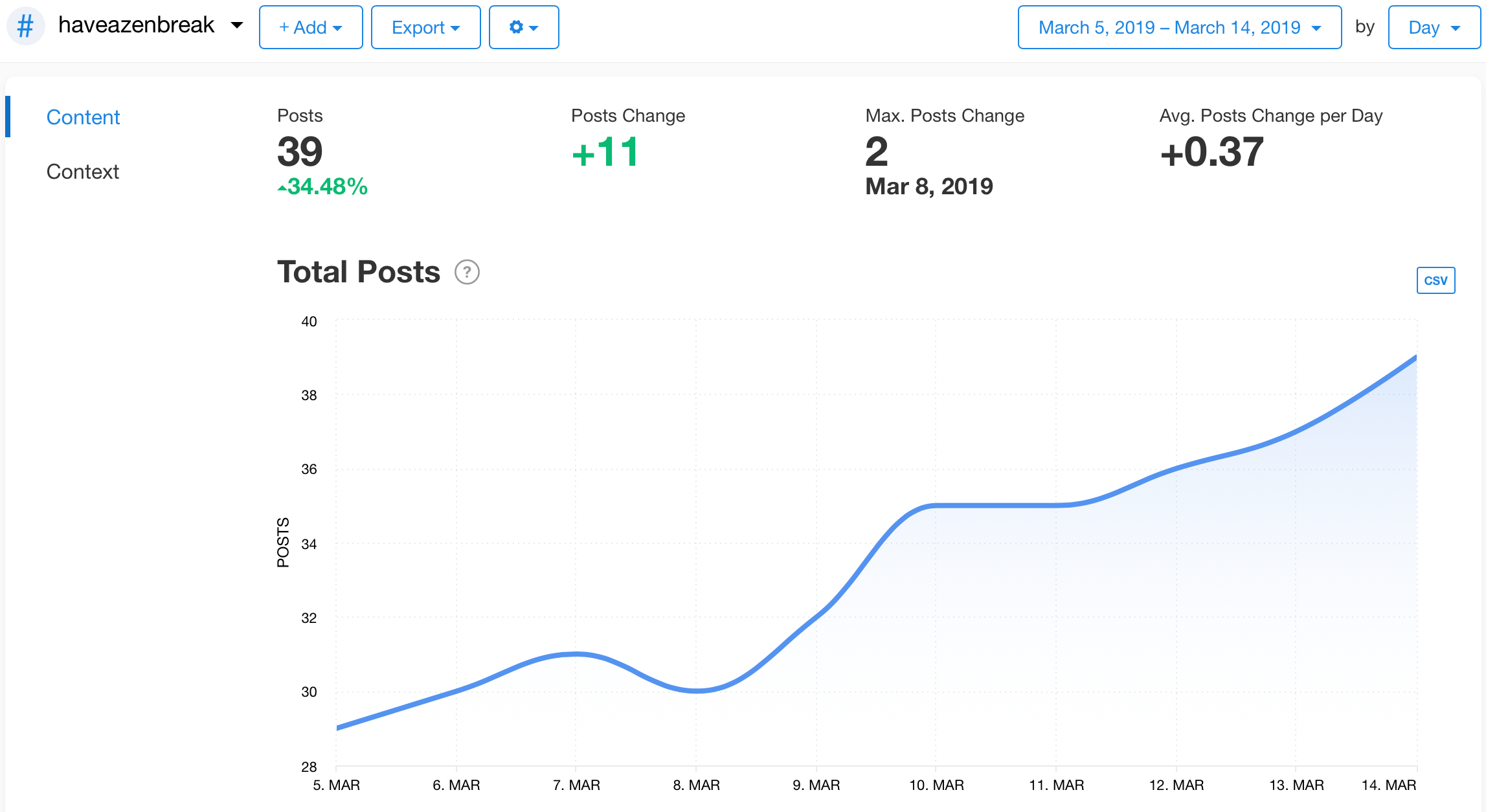The height and width of the screenshot is (812, 1486).
Task: Click the Mar 8, 2019 max change date
Action: pos(929,186)
